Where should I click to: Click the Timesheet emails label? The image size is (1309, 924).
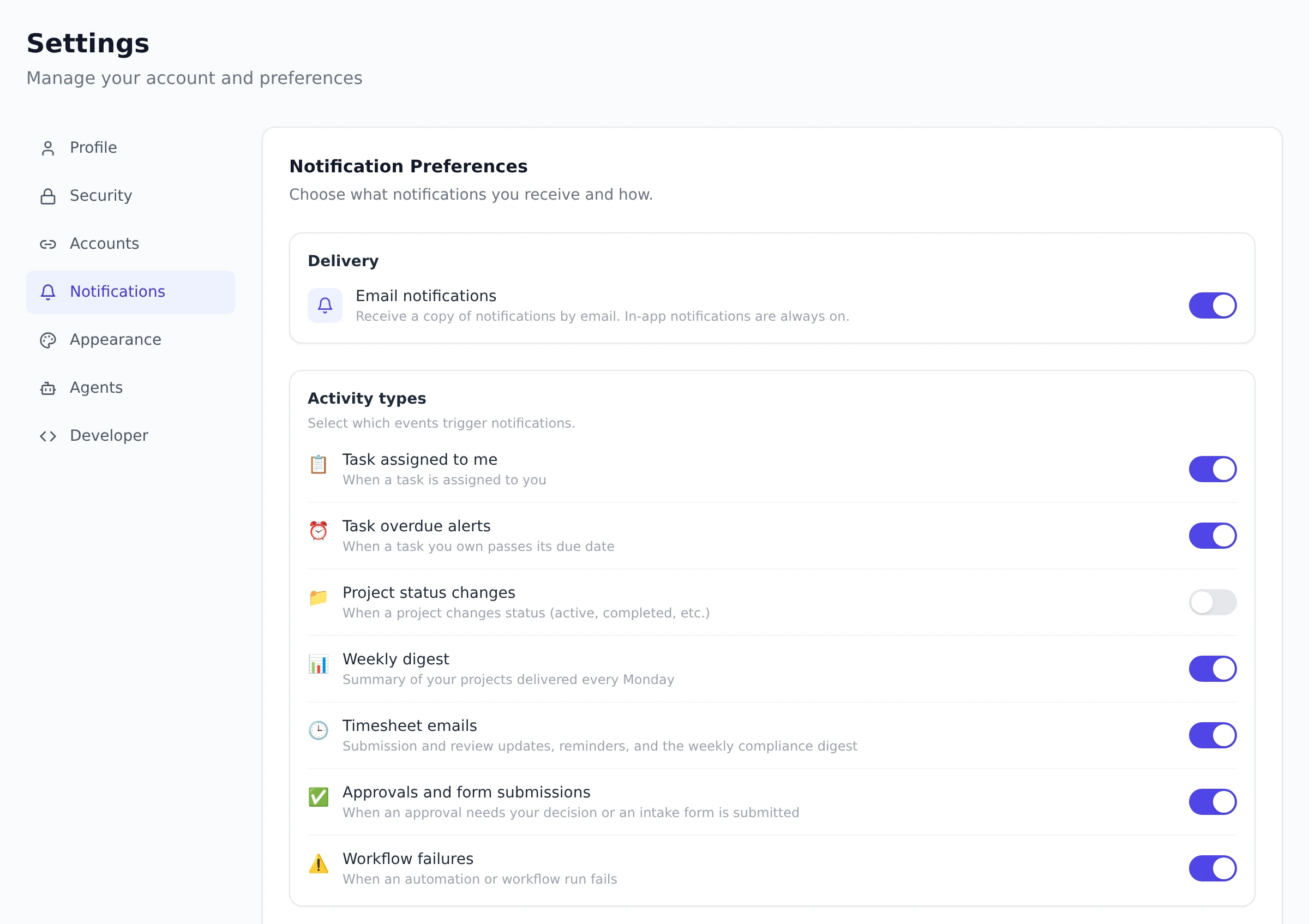point(410,725)
